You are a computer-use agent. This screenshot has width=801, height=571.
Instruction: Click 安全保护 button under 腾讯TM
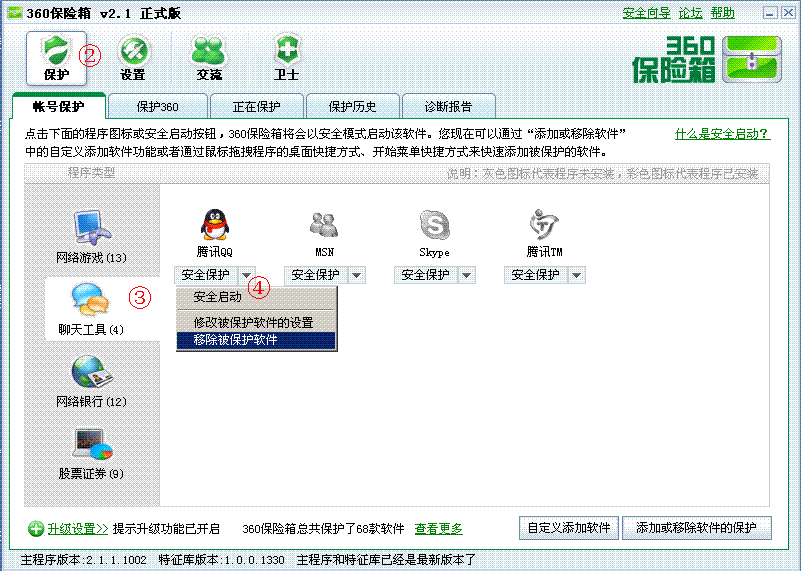(535, 275)
